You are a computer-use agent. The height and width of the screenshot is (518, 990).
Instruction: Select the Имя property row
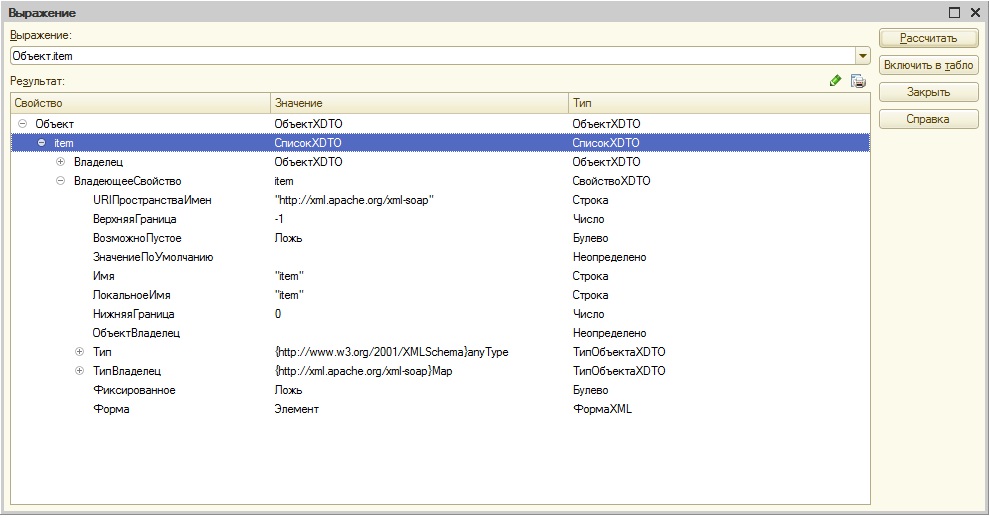pos(440,276)
